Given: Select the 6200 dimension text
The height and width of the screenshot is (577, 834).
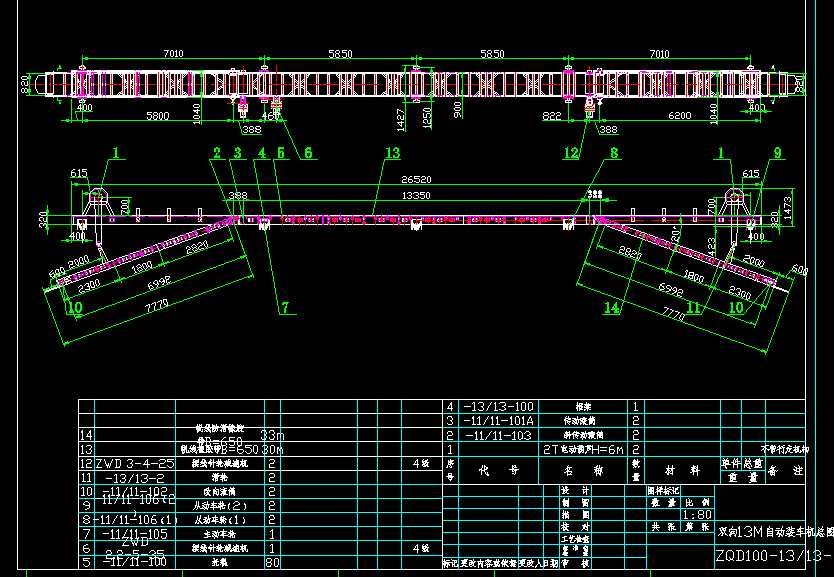Looking at the screenshot, I should click(679, 115).
